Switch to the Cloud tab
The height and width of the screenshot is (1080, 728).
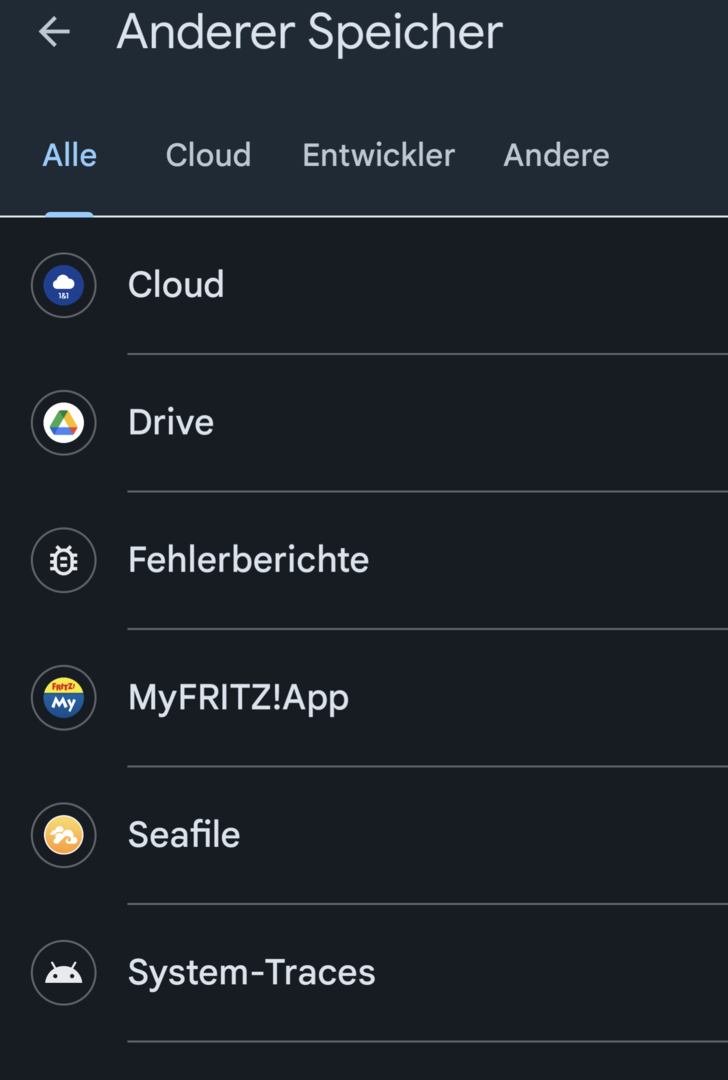tap(208, 156)
